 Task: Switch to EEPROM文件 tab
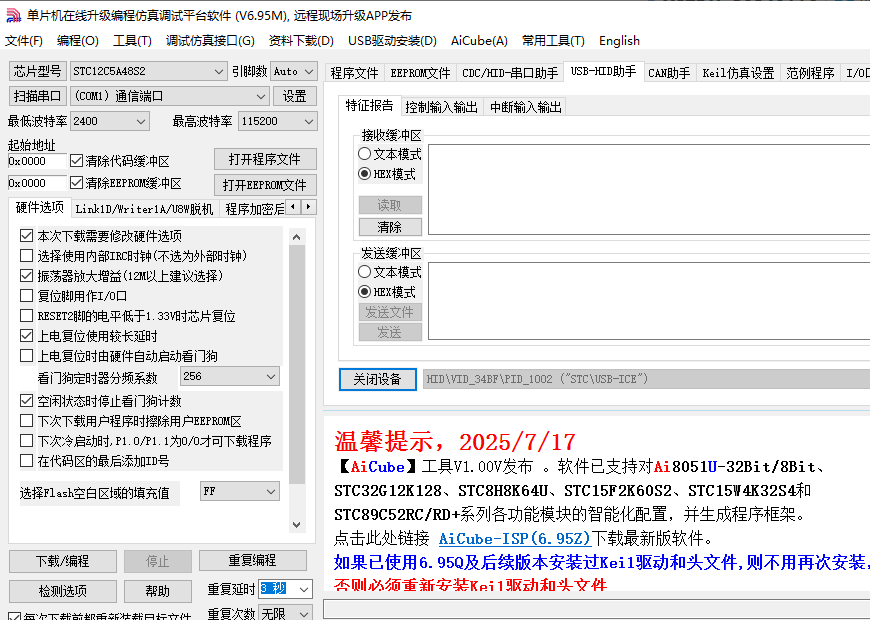pyautogui.click(x=420, y=73)
